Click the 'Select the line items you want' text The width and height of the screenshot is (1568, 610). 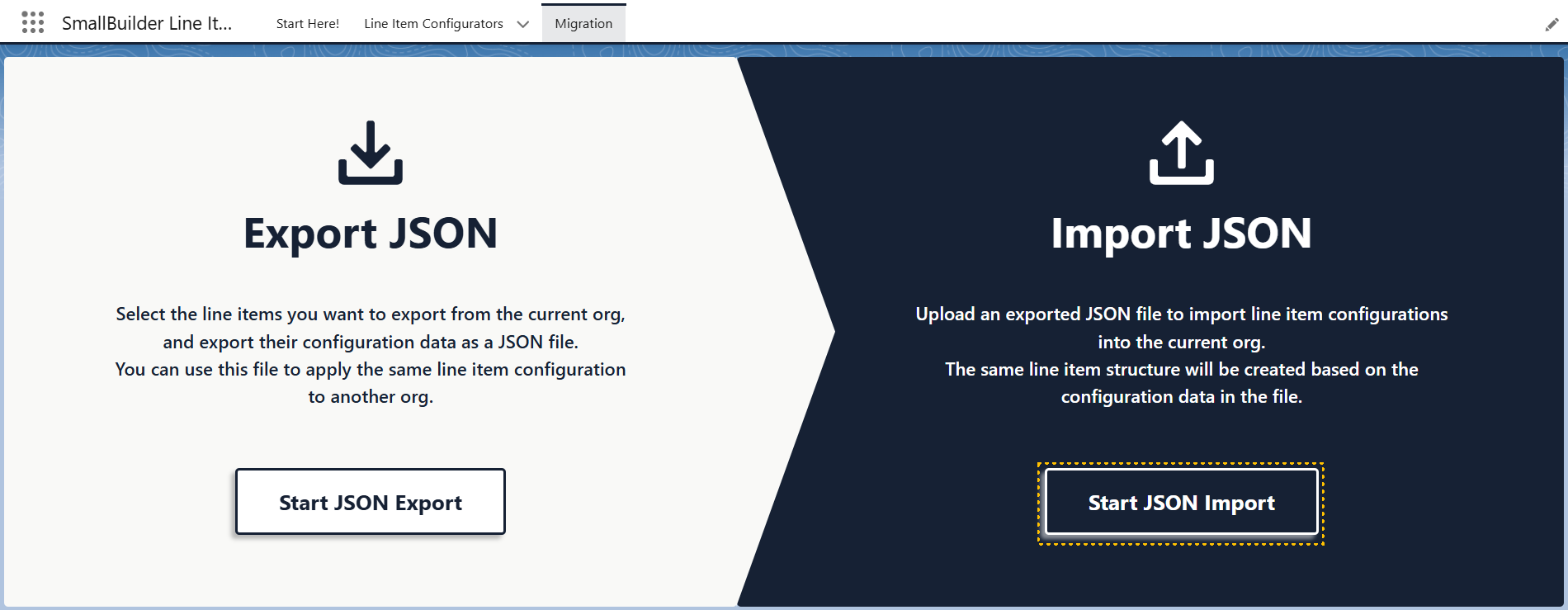tap(371, 314)
